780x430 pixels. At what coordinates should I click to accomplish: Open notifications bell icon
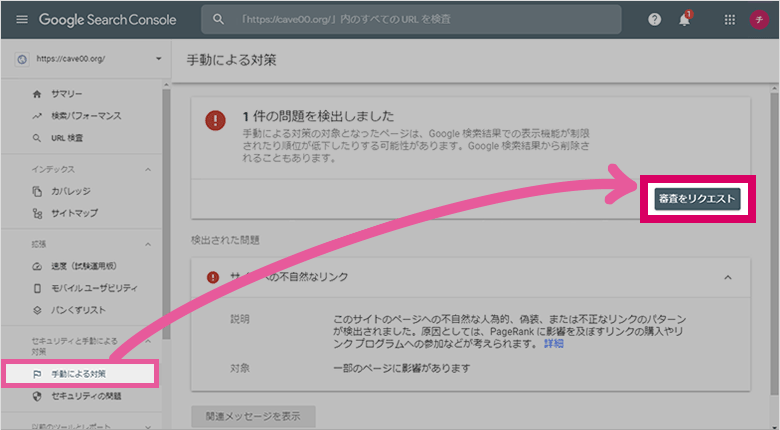click(x=684, y=19)
